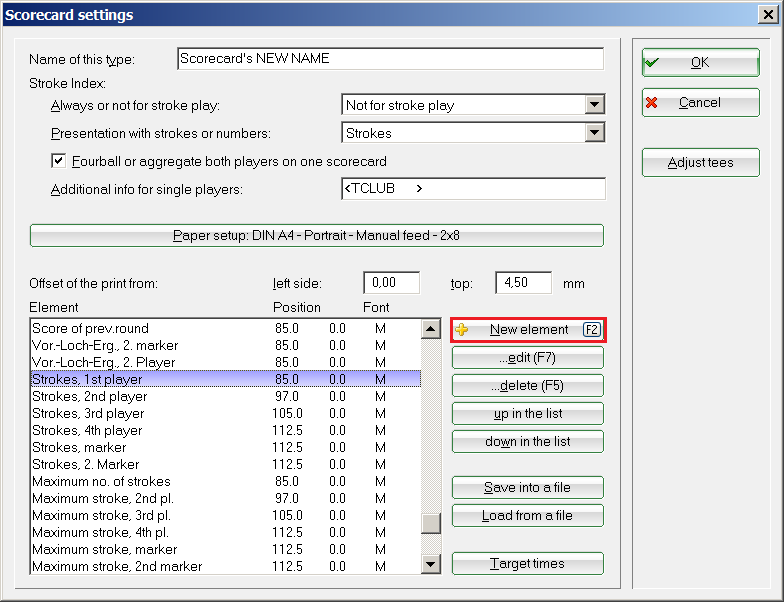Open the Target times button
The image size is (784, 602).
click(528, 564)
